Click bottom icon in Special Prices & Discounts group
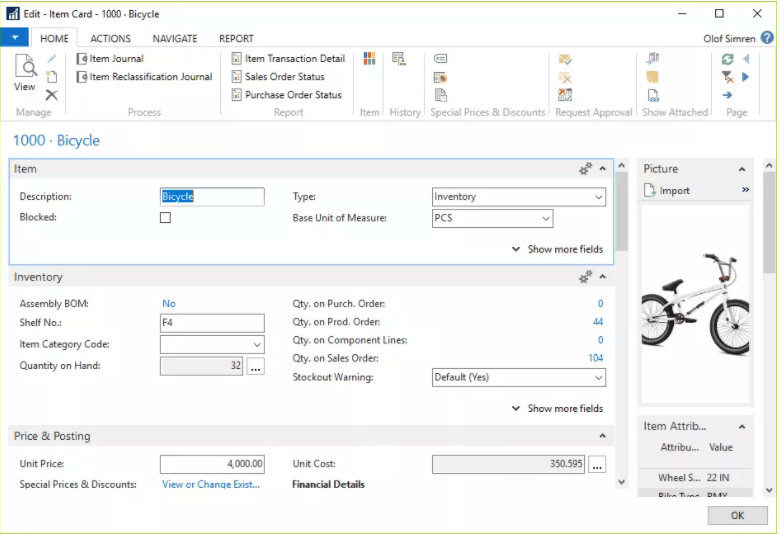Image resolution: width=780 pixels, height=534 pixels. [x=441, y=95]
